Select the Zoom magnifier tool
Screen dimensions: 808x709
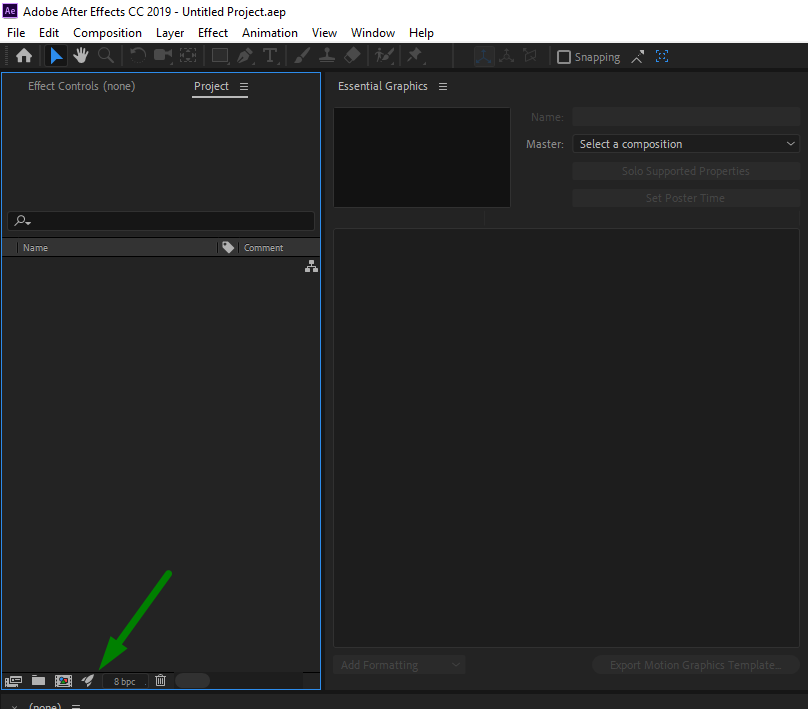106,56
